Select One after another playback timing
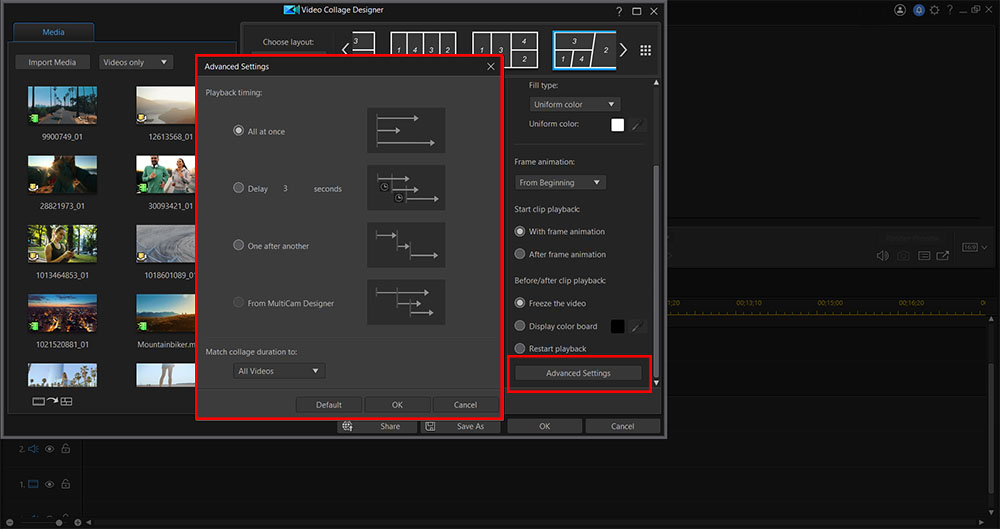This screenshot has width=1000, height=529. pyautogui.click(x=239, y=245)
